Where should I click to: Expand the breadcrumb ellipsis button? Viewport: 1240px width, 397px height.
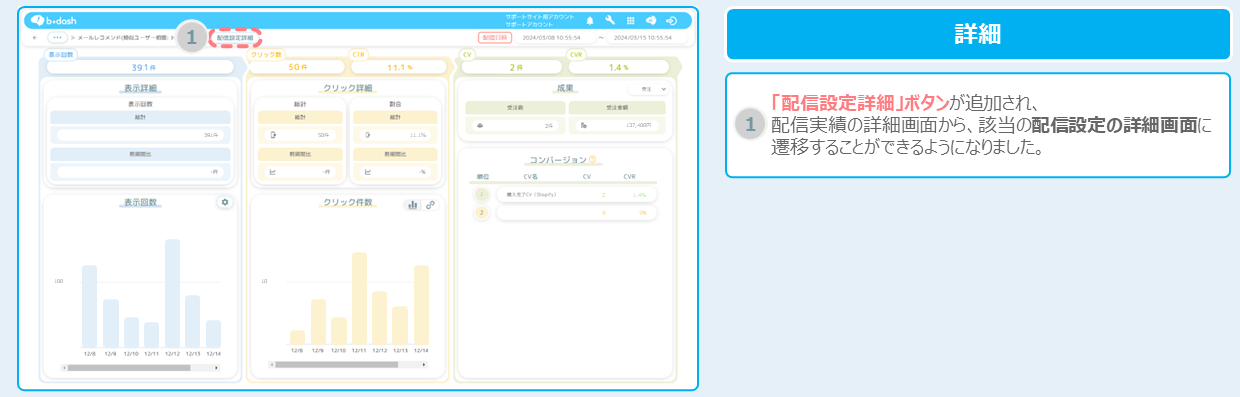[57, 37]
